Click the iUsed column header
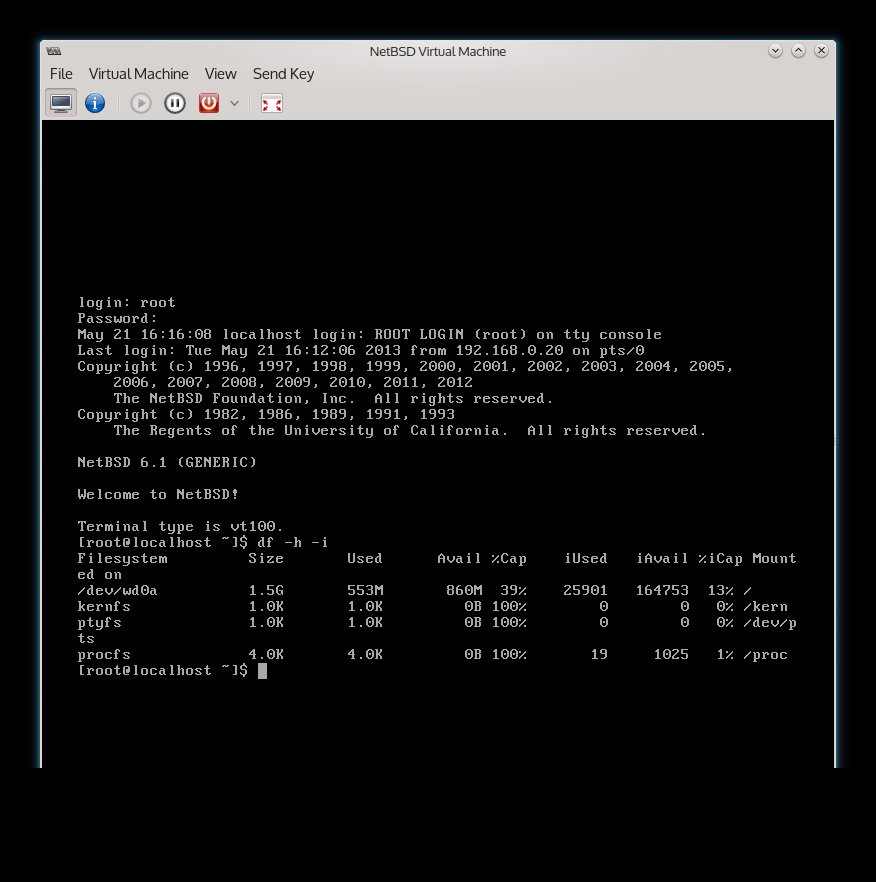 [586, 559]
